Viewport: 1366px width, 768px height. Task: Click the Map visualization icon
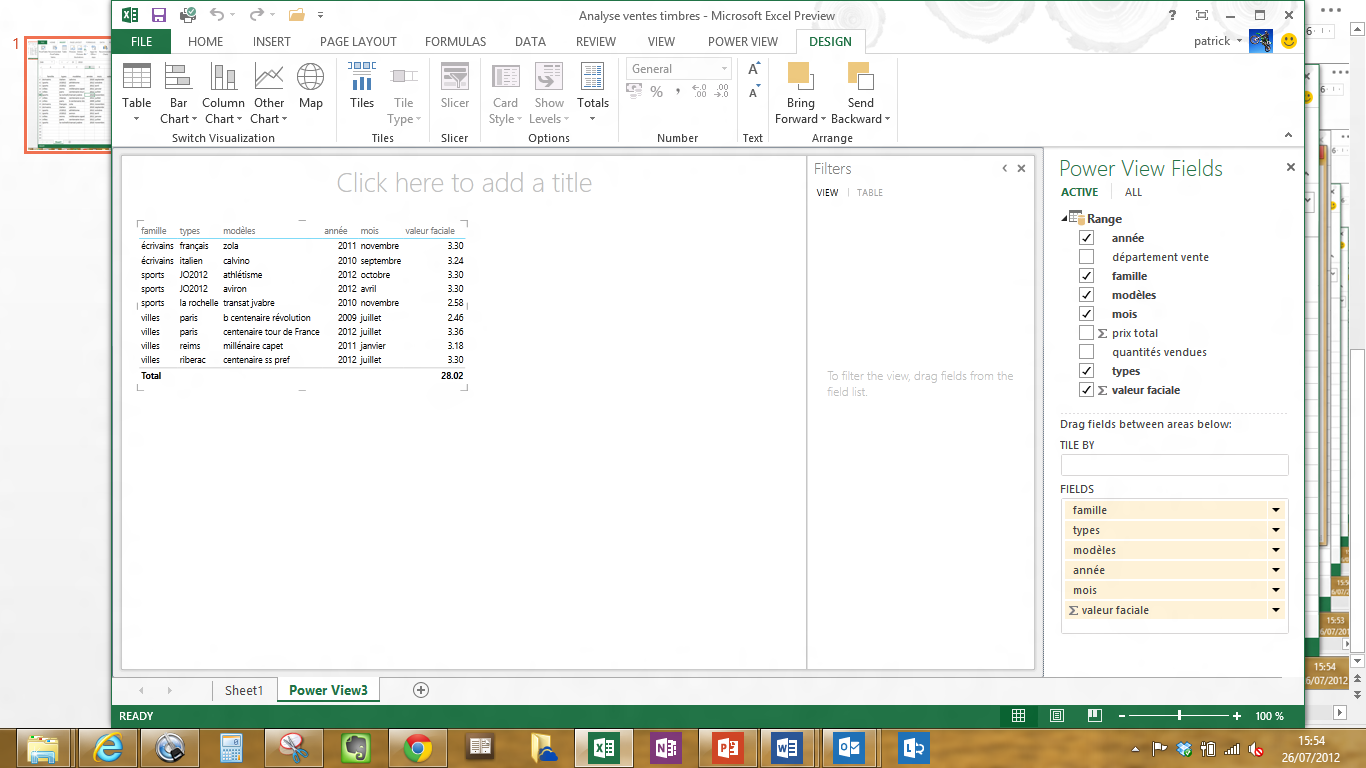pyautogui.click(x=311, y=77)
